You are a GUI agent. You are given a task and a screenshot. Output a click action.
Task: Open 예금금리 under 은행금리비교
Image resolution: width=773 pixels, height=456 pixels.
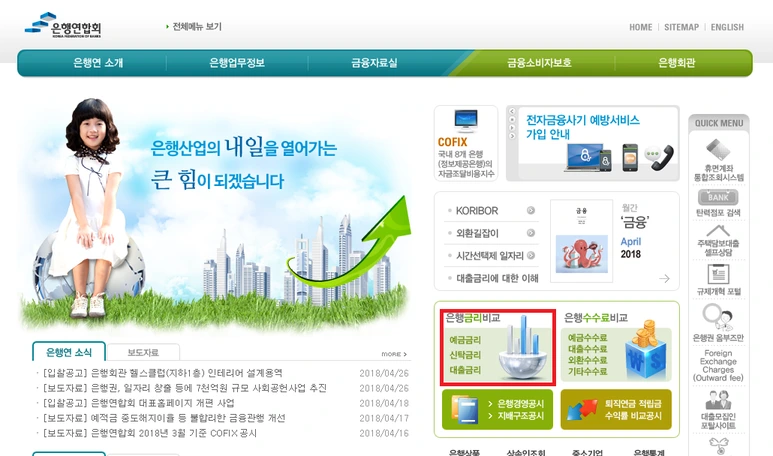465,340
